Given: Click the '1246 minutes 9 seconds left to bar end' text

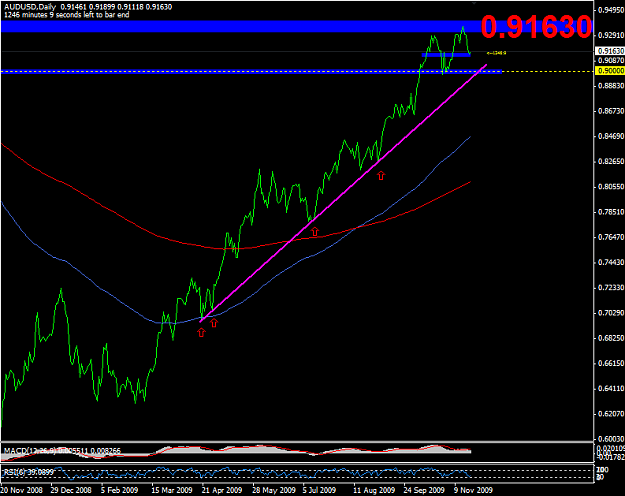Looking at the screenshot, I should (x=67, y=15).
